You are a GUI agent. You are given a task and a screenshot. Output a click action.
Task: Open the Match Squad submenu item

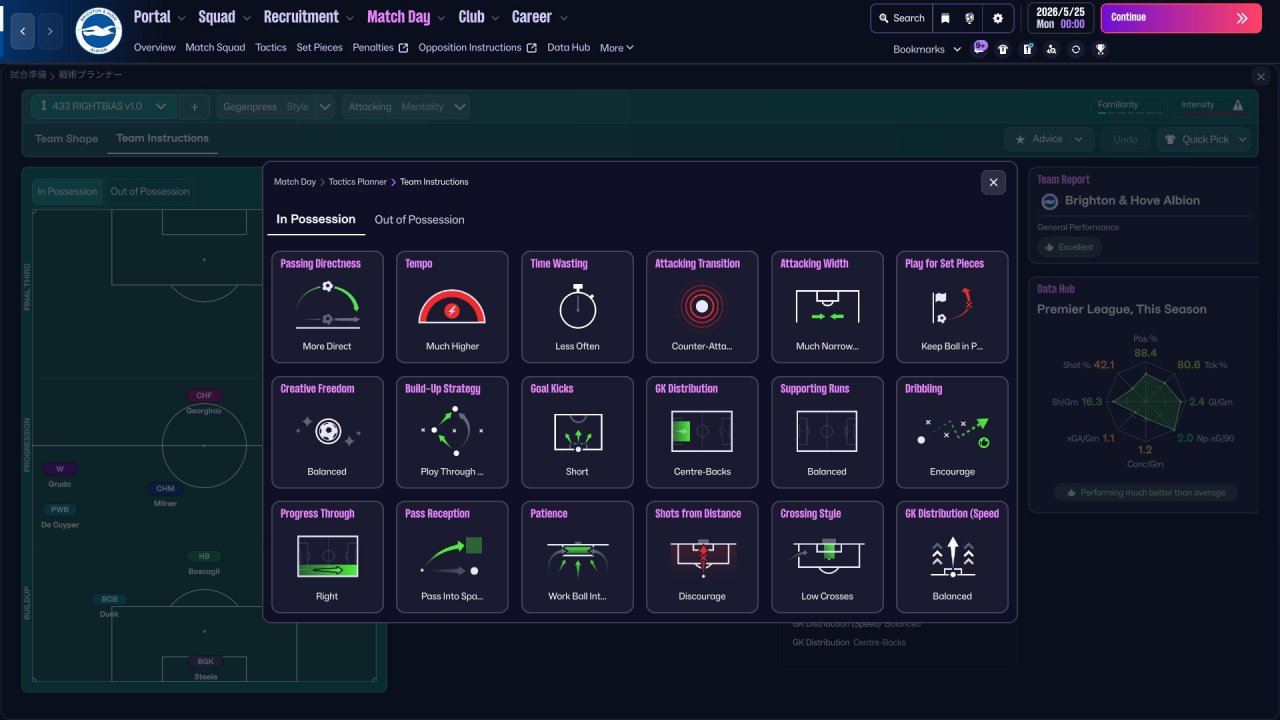(x=215, y=48)
